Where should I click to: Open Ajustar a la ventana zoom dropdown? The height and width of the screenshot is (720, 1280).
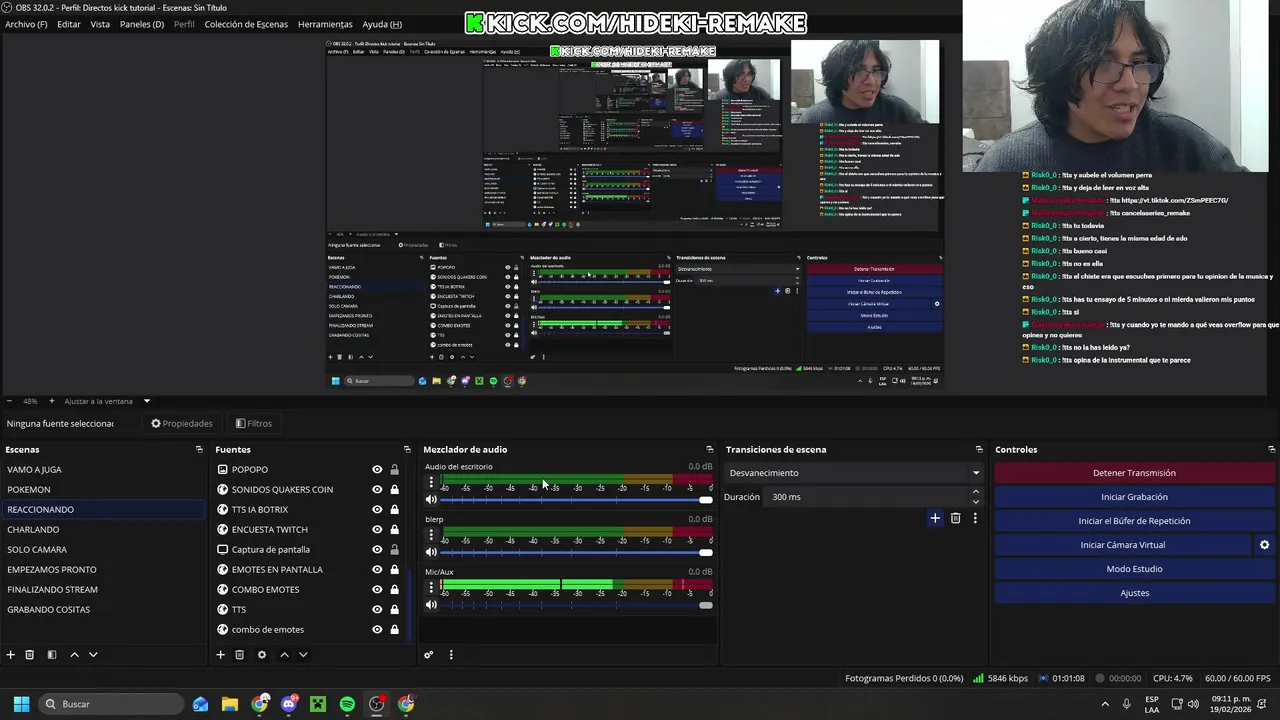click(x=107, y=401)
